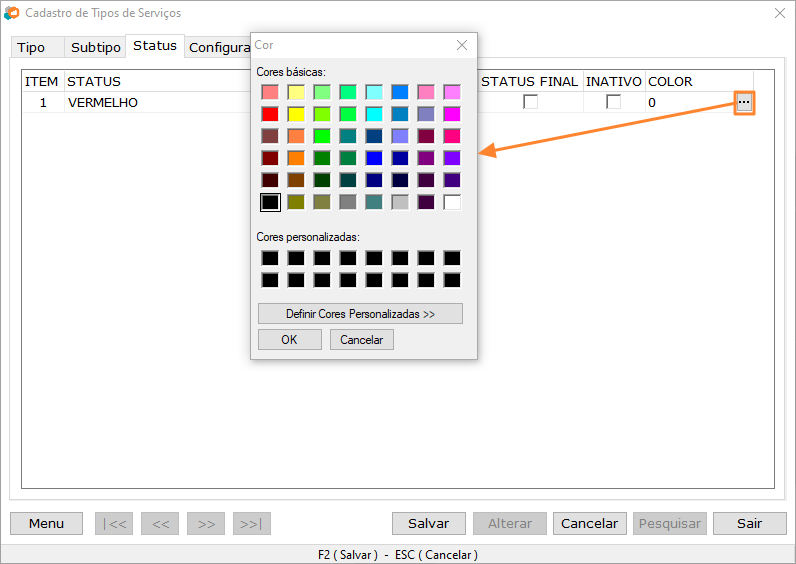The width and height of the screenshot is (796, 564).
Task: Open the Menu button
Action: coord(46,523)
